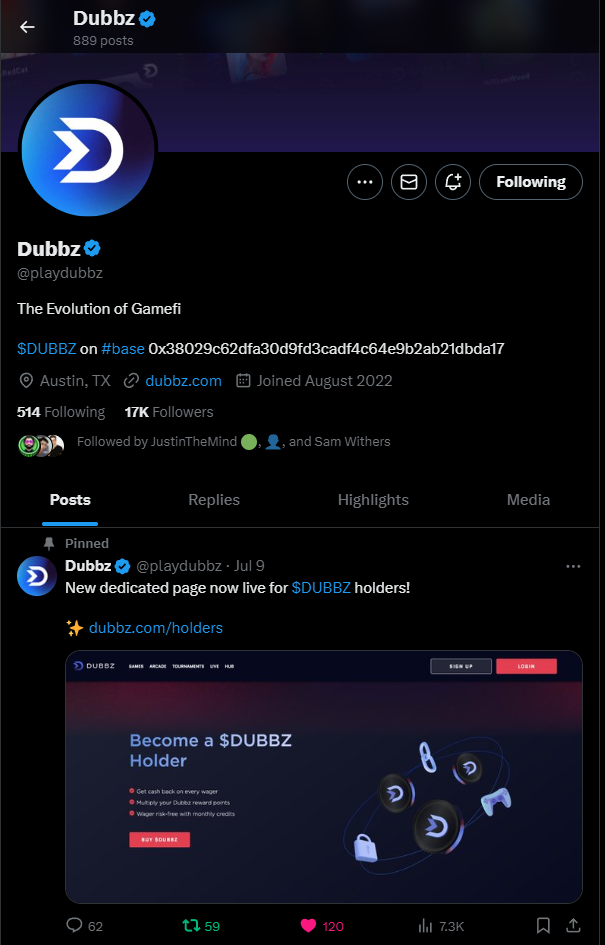This screenshot has width=605, height=945.
Task: Click the back arrow icon
Action: 27,27
